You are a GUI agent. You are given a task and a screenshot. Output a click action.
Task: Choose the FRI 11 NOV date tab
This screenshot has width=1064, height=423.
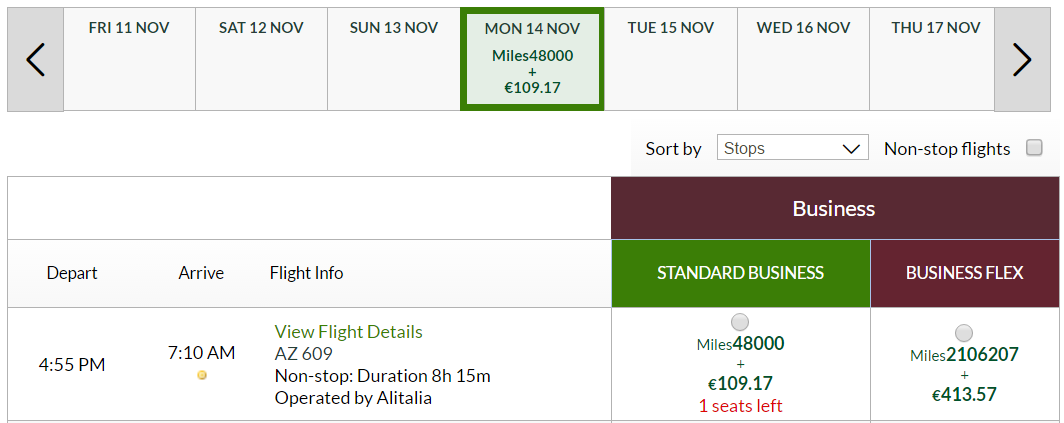click(129, 59)
